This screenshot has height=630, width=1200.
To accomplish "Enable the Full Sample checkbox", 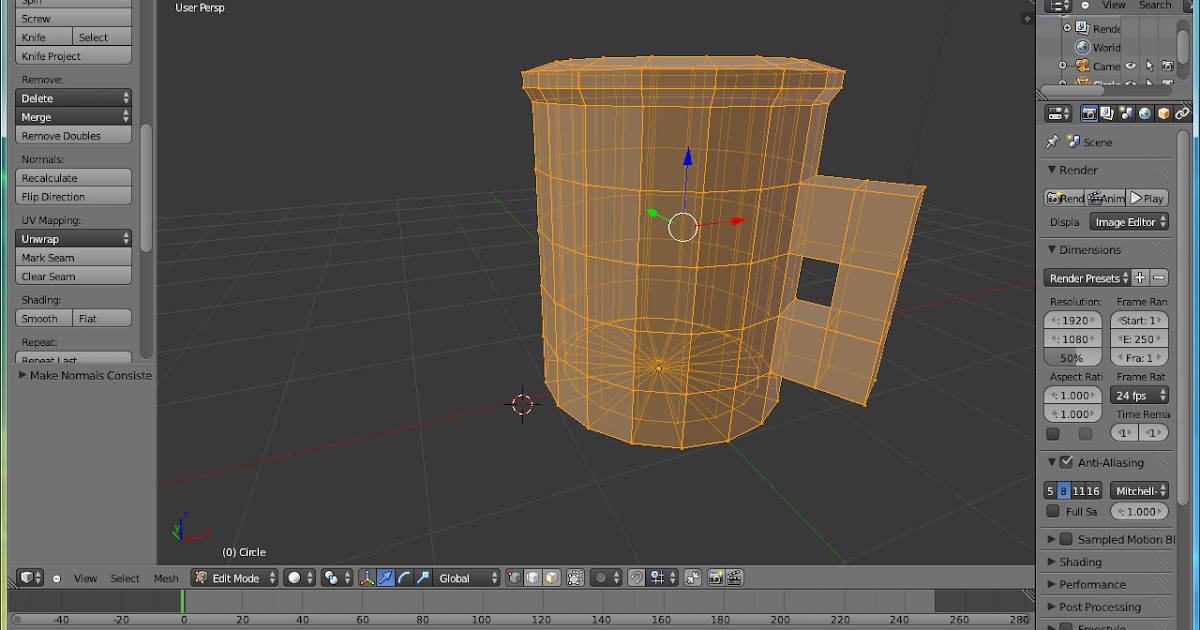I will click(1053, 511).
